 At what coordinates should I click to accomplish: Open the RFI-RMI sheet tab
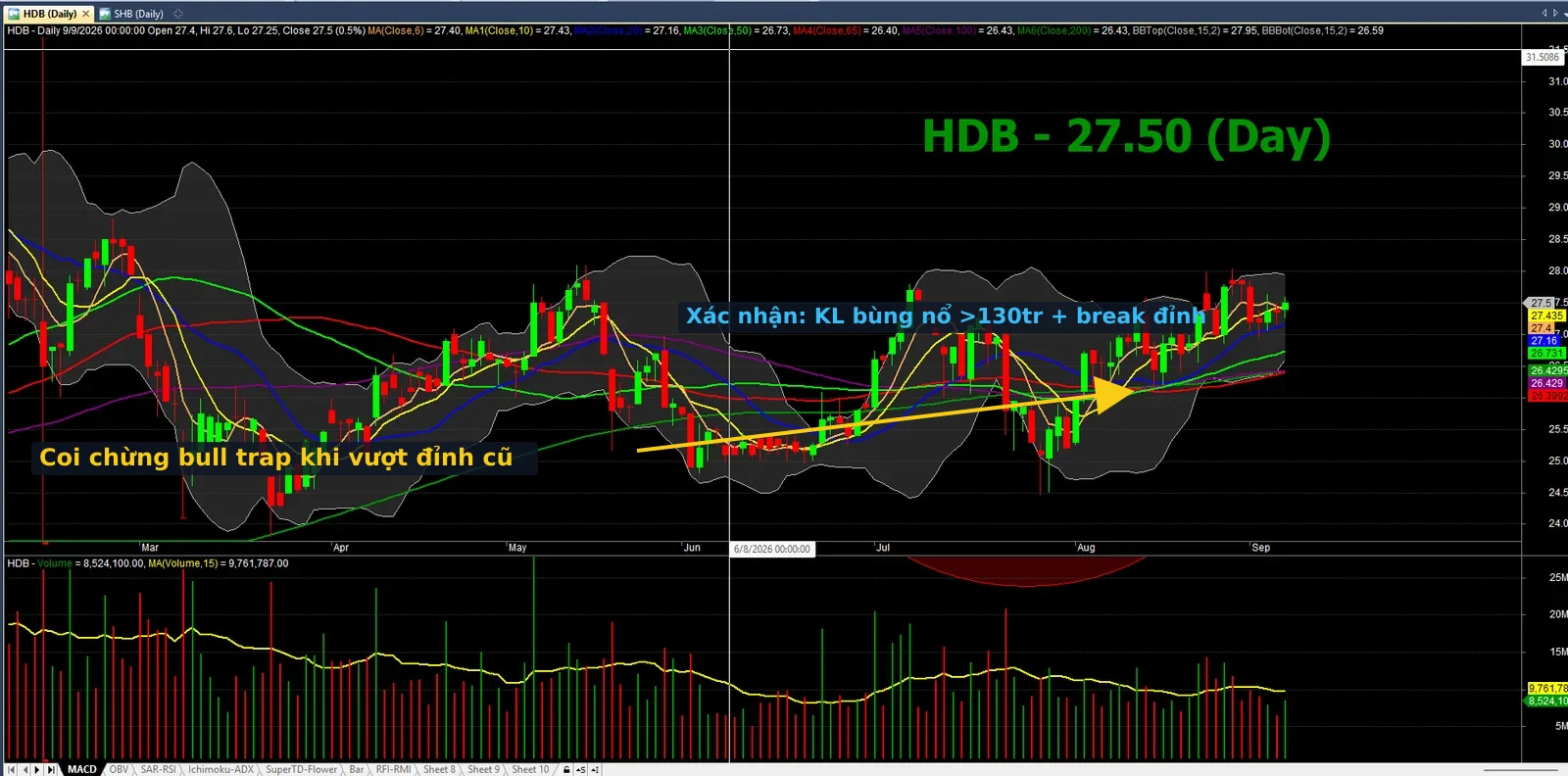click(393, 769)
